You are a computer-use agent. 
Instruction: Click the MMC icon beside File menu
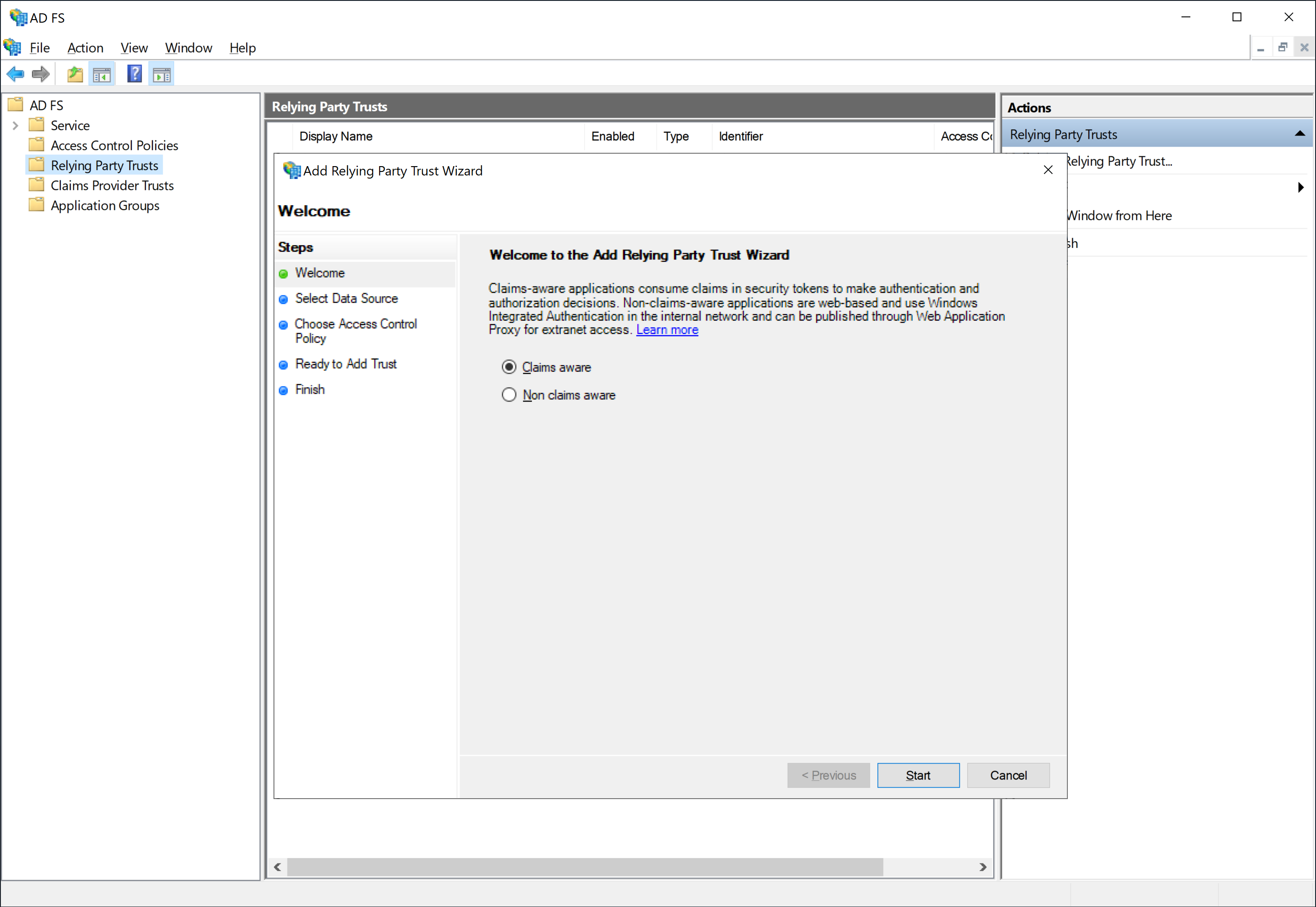(12, 47)
